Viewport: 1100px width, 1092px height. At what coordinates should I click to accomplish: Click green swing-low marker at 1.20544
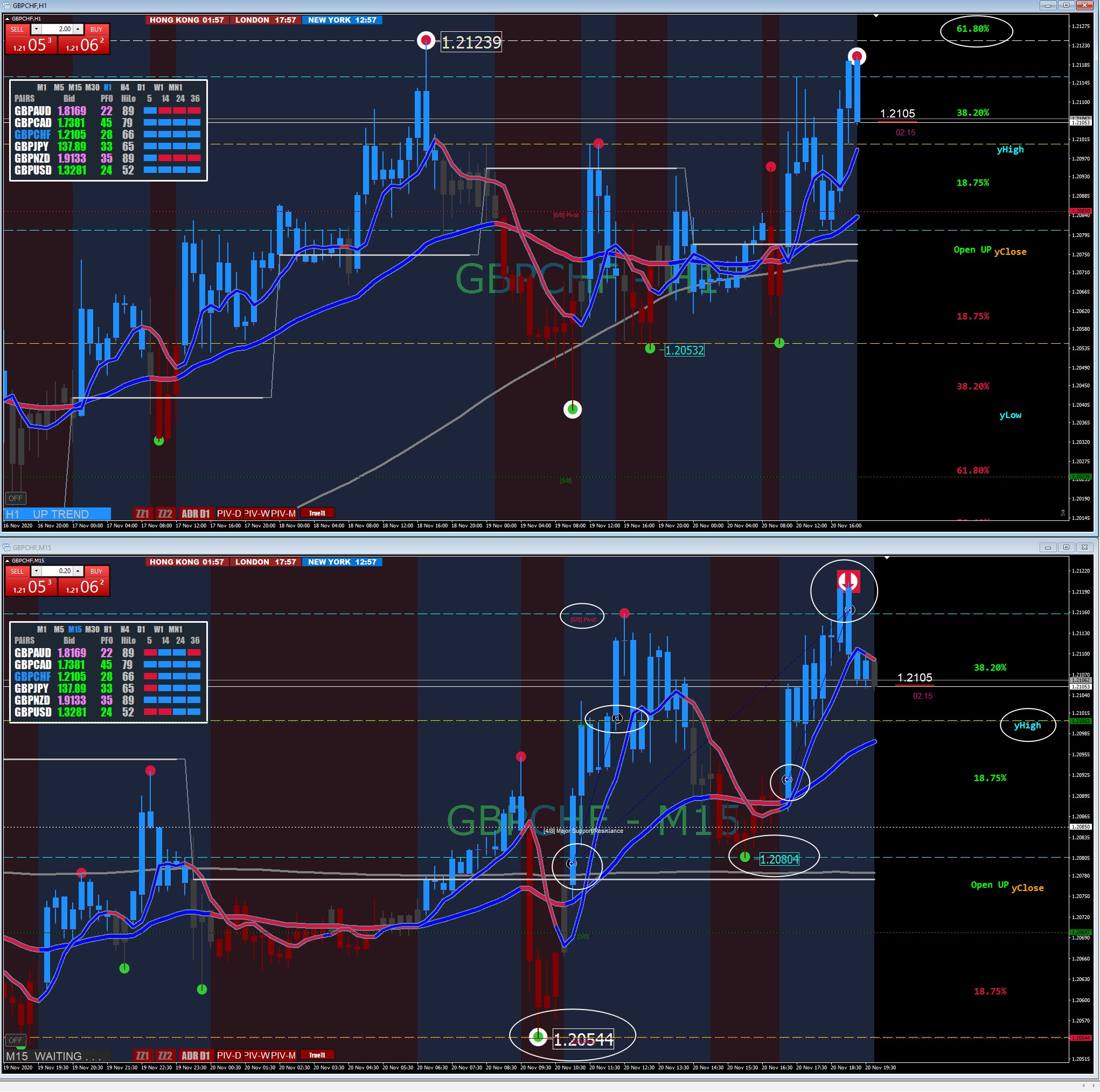pos(538,1037)
